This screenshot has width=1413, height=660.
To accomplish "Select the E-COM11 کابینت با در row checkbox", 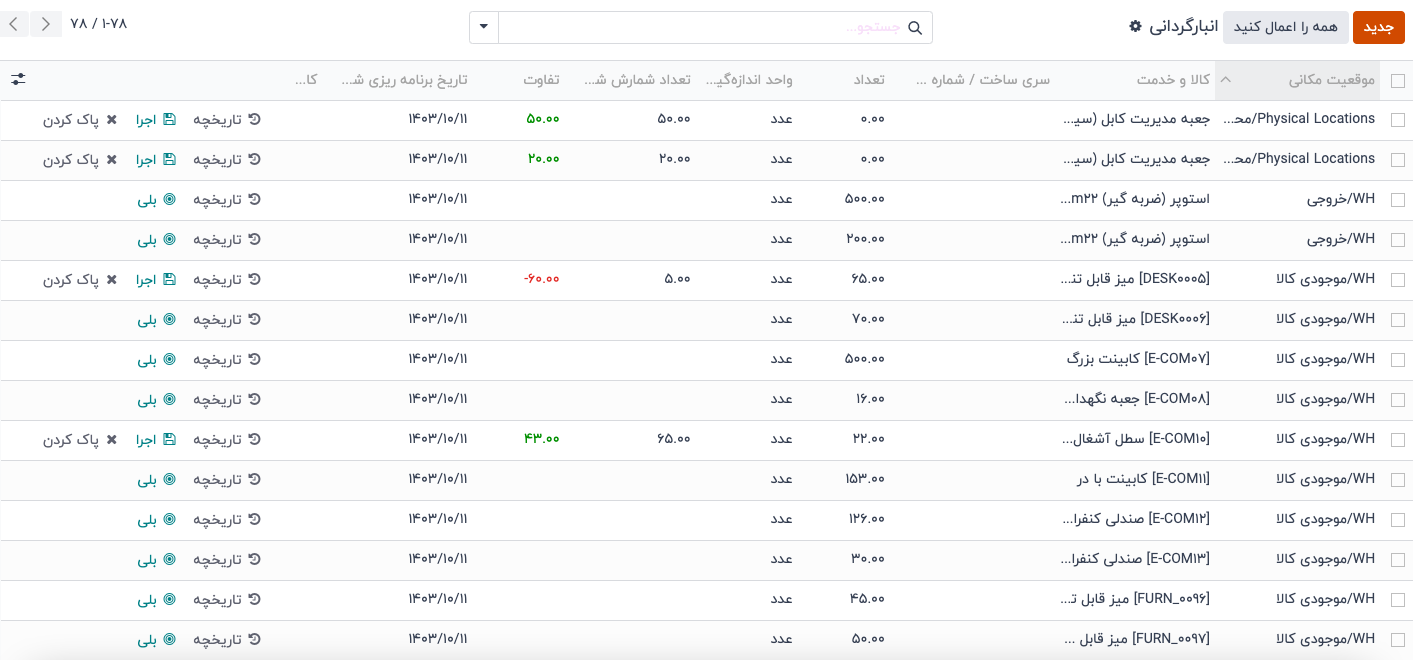I will 1397,480.
